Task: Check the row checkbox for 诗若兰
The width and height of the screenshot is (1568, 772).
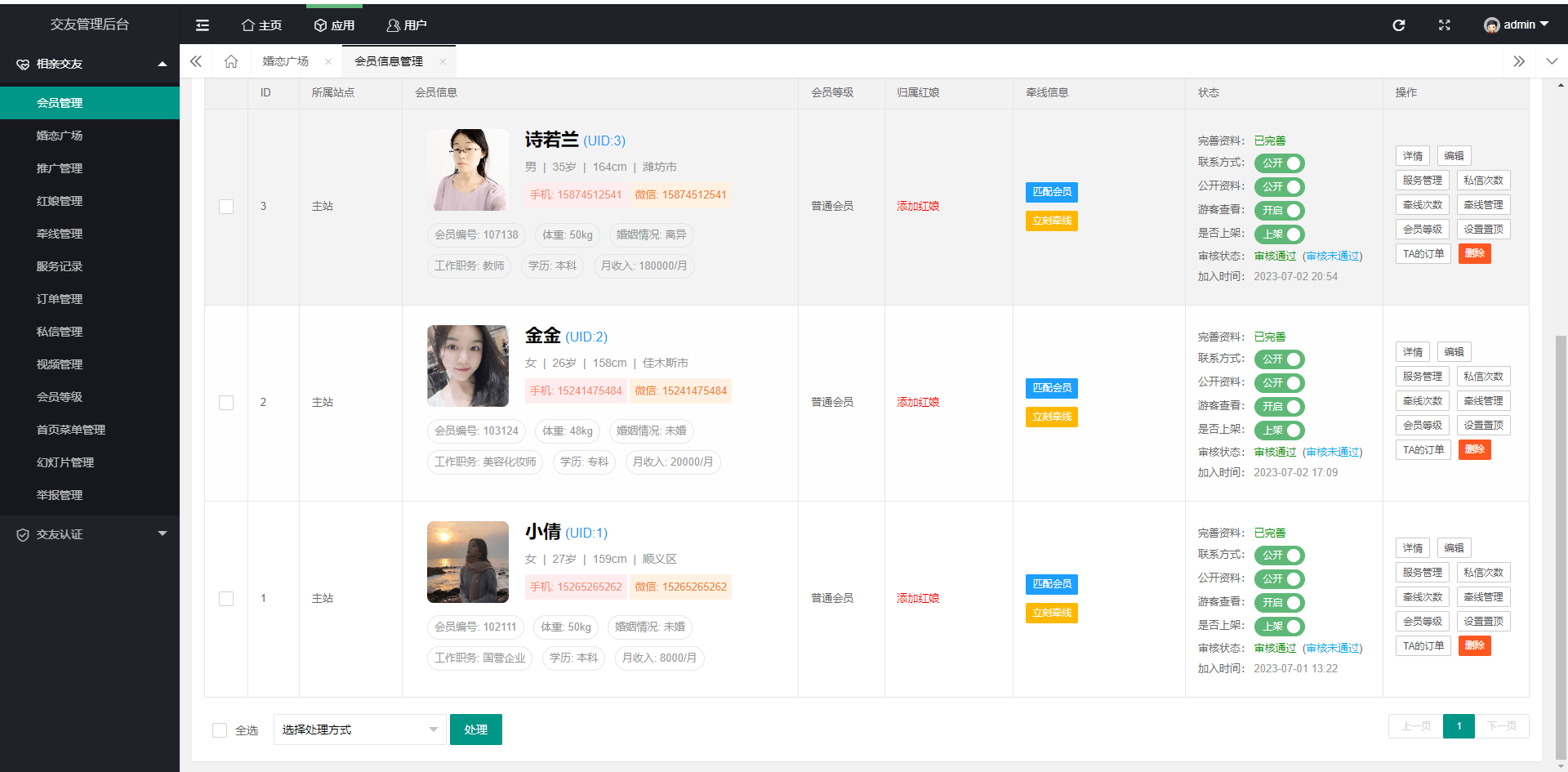Action: 226,207
